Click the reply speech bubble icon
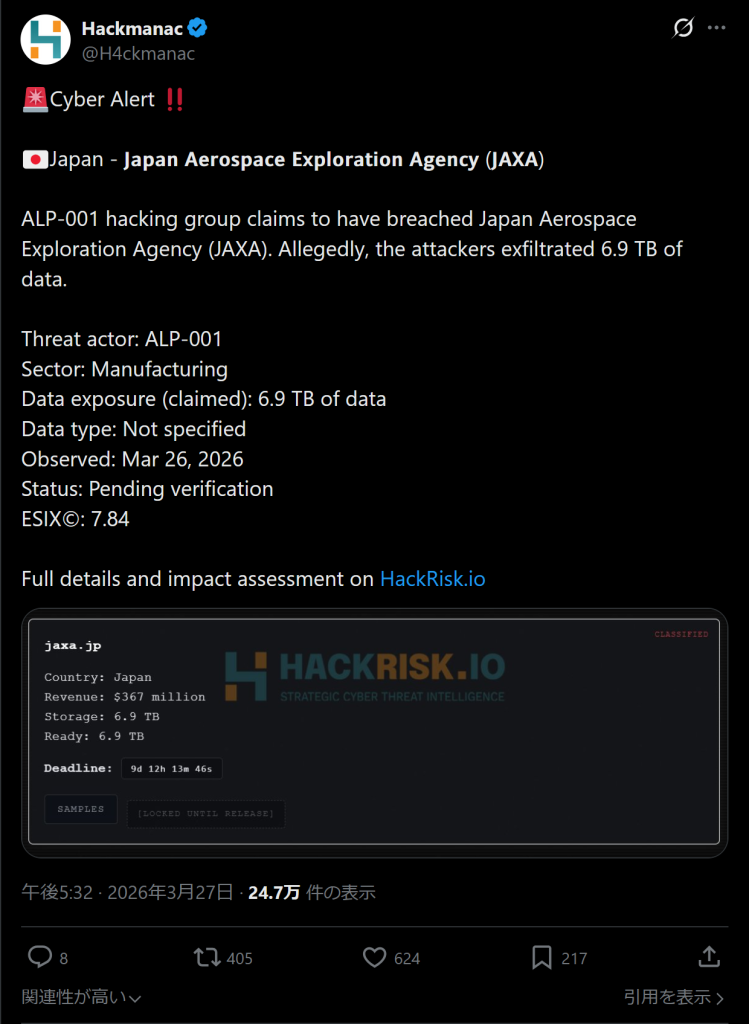The height and width of the screenshot is (1024, 749). pos(39,957)
